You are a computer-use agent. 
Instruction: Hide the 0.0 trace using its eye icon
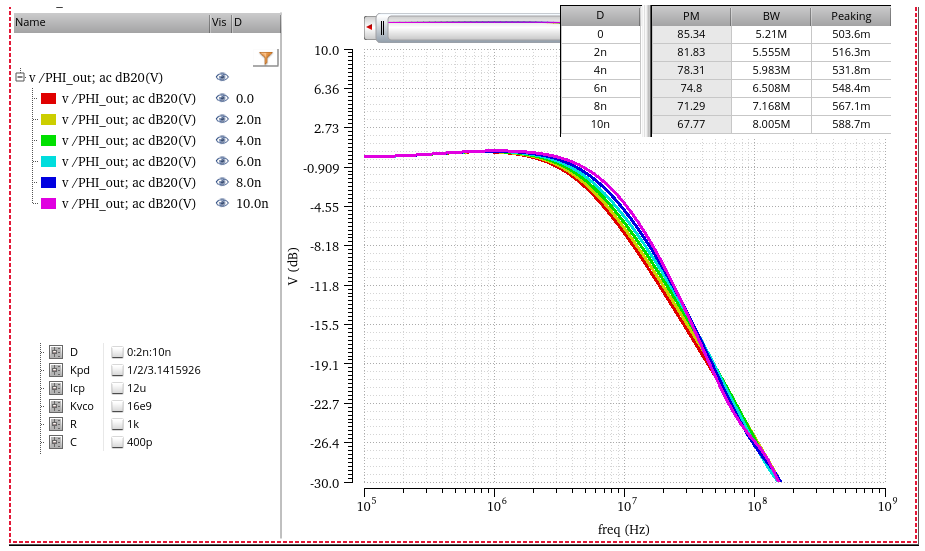coord(222,99)
